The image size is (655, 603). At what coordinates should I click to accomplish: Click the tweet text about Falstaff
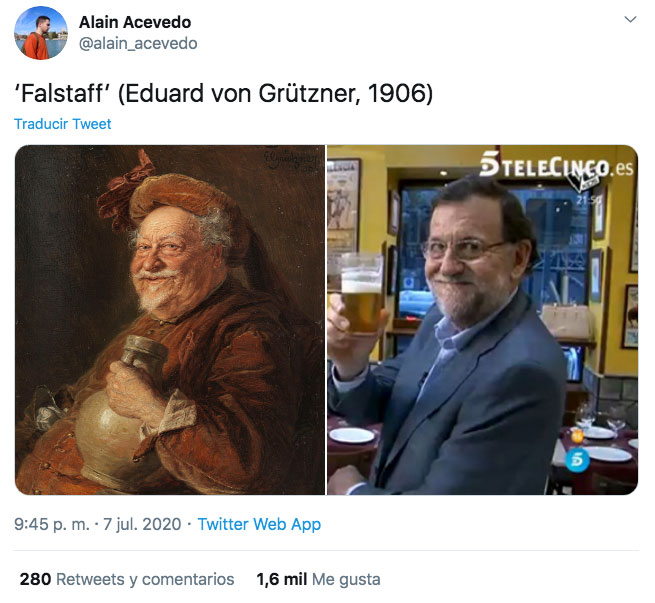(223, 93)
